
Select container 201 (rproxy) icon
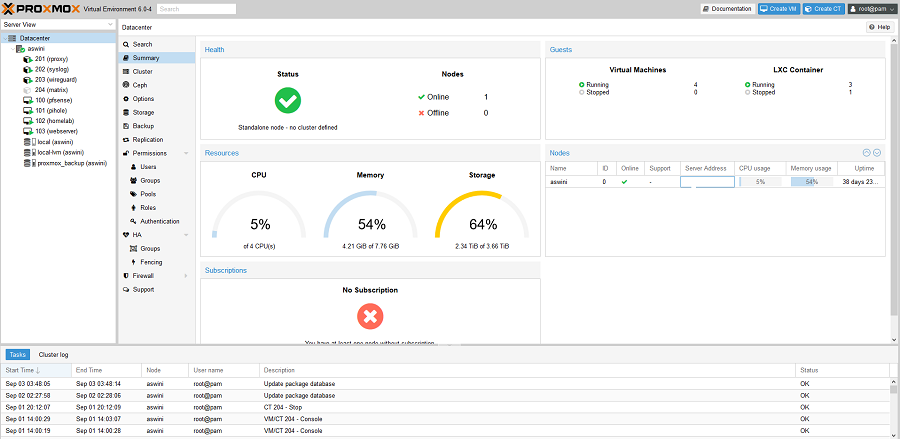coord(27,59)
